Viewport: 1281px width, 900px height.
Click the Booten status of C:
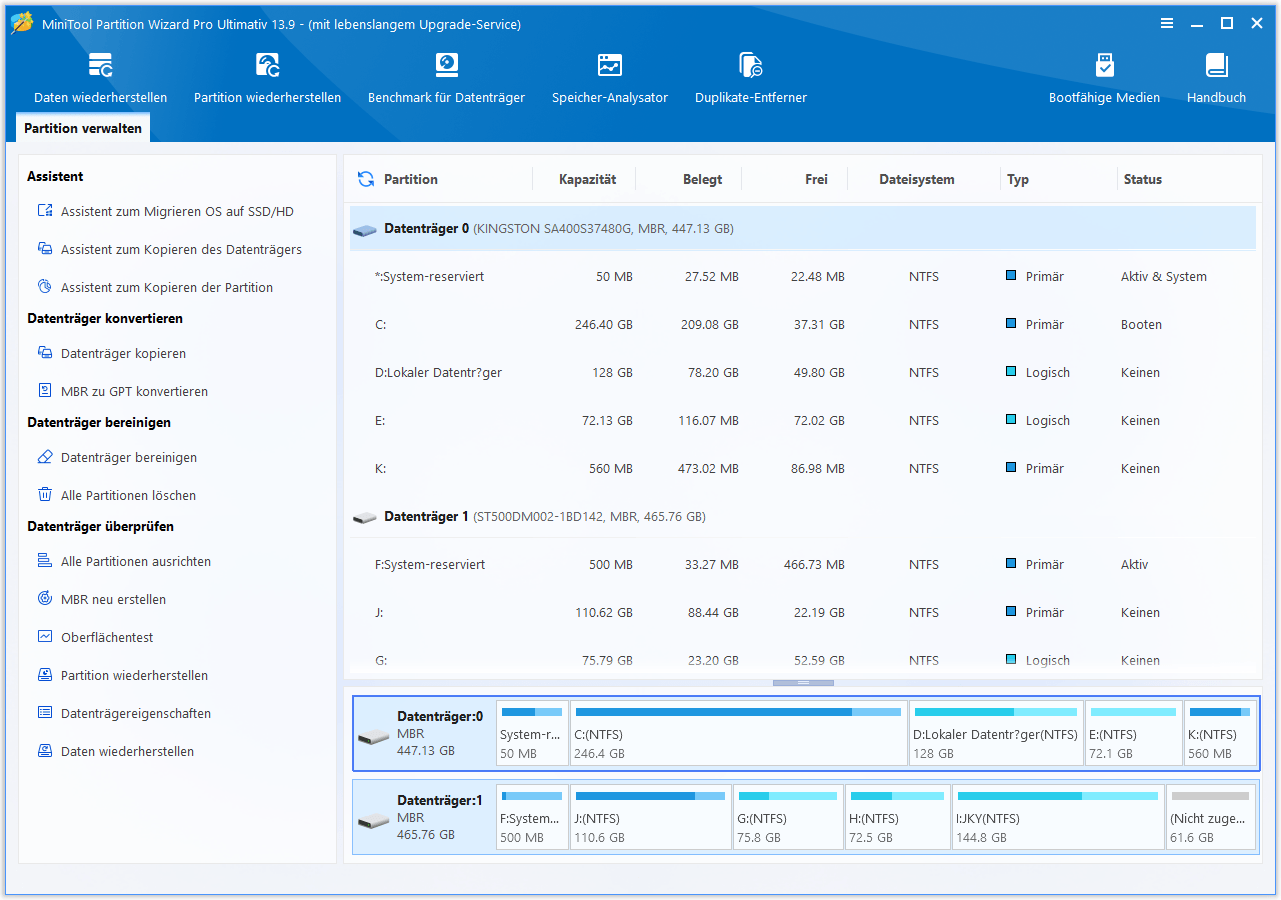[1141, 324]
